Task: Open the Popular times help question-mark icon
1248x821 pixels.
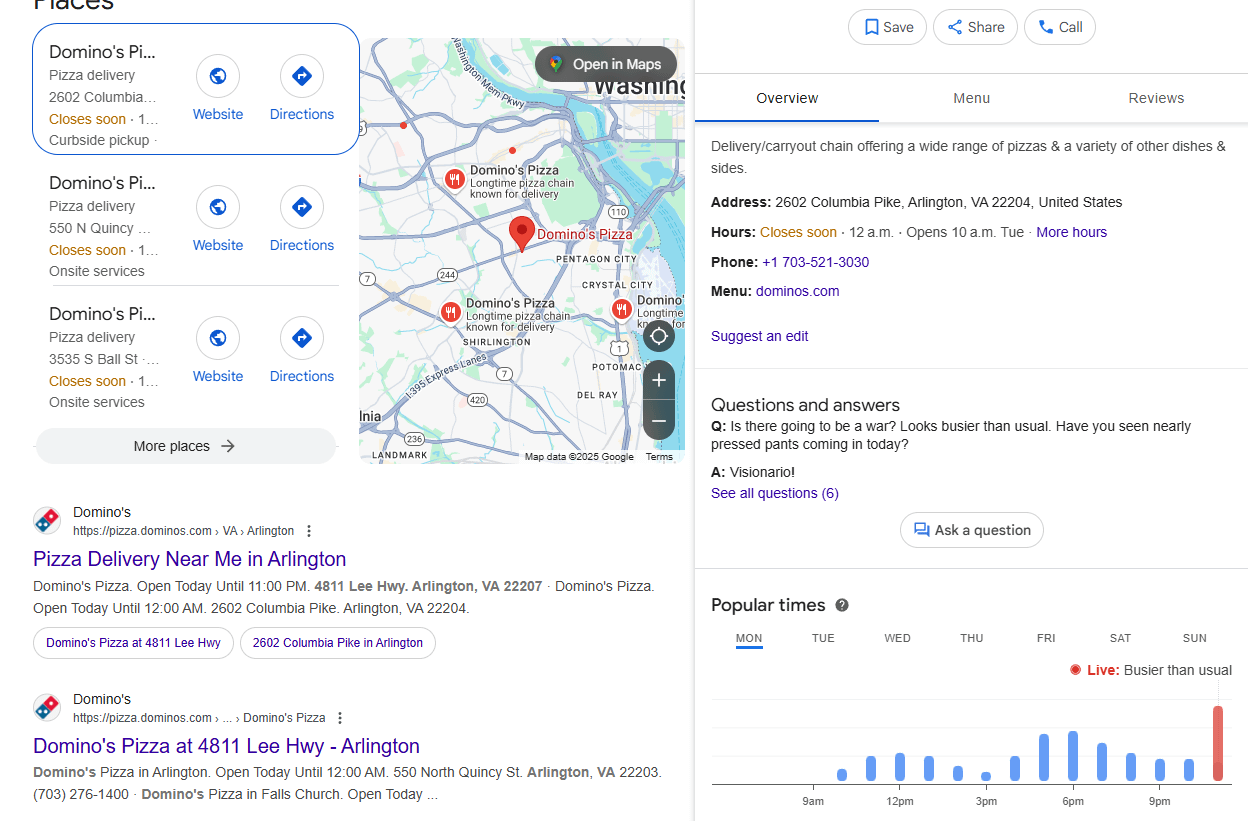Action: [x=842, y=605]
